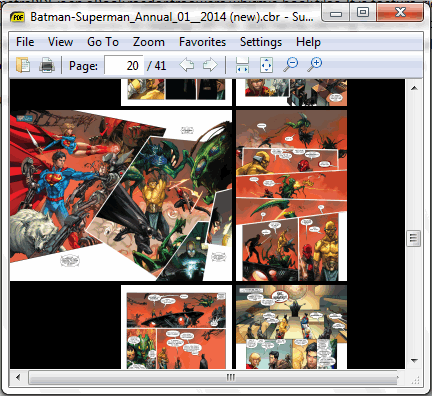The image size is (432, 396).
Task: Click the window resize grip corner
Action: pyautogui.click(x=415, y=380)
